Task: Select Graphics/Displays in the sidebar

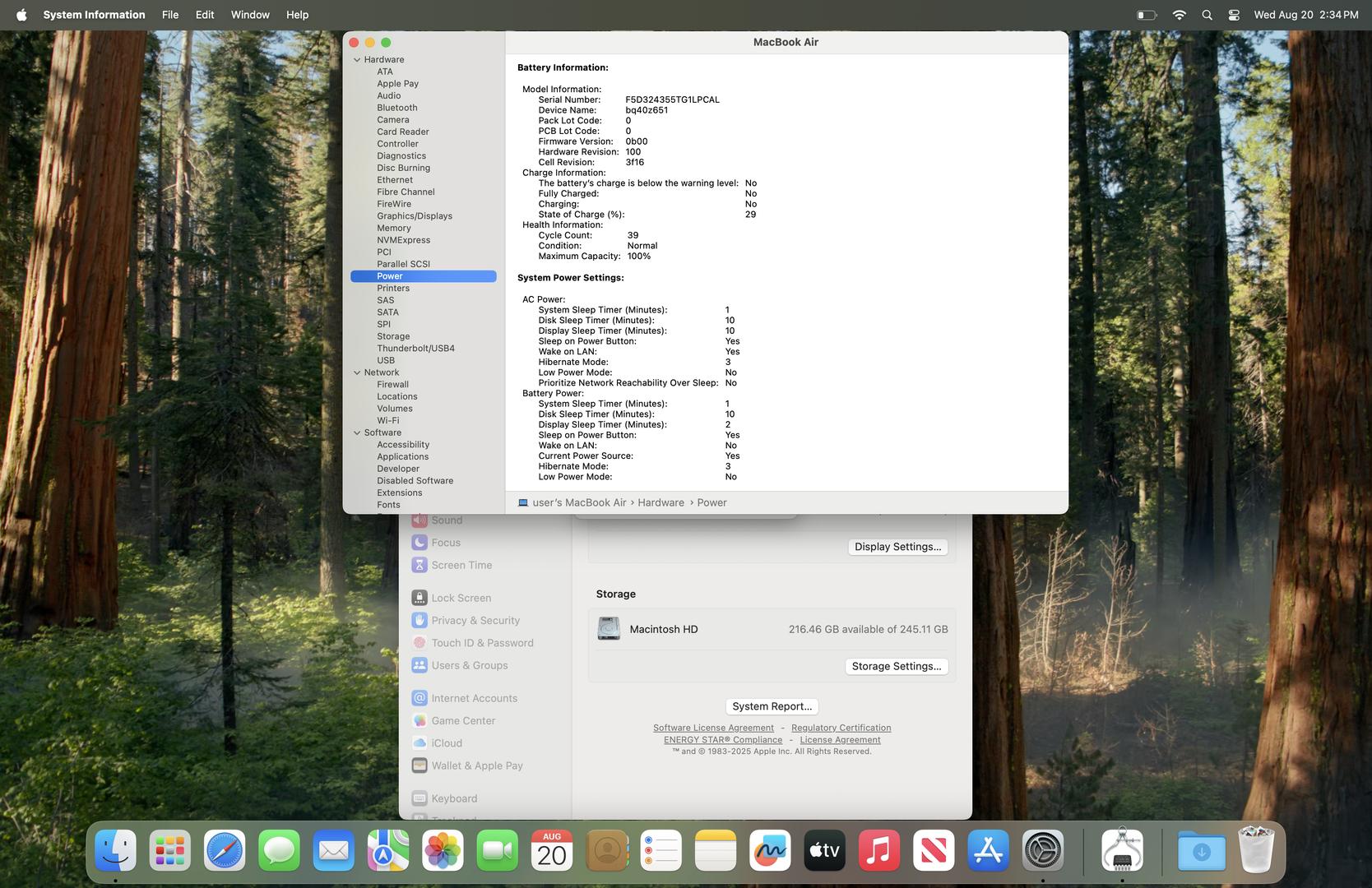Action: pos(415,216)
